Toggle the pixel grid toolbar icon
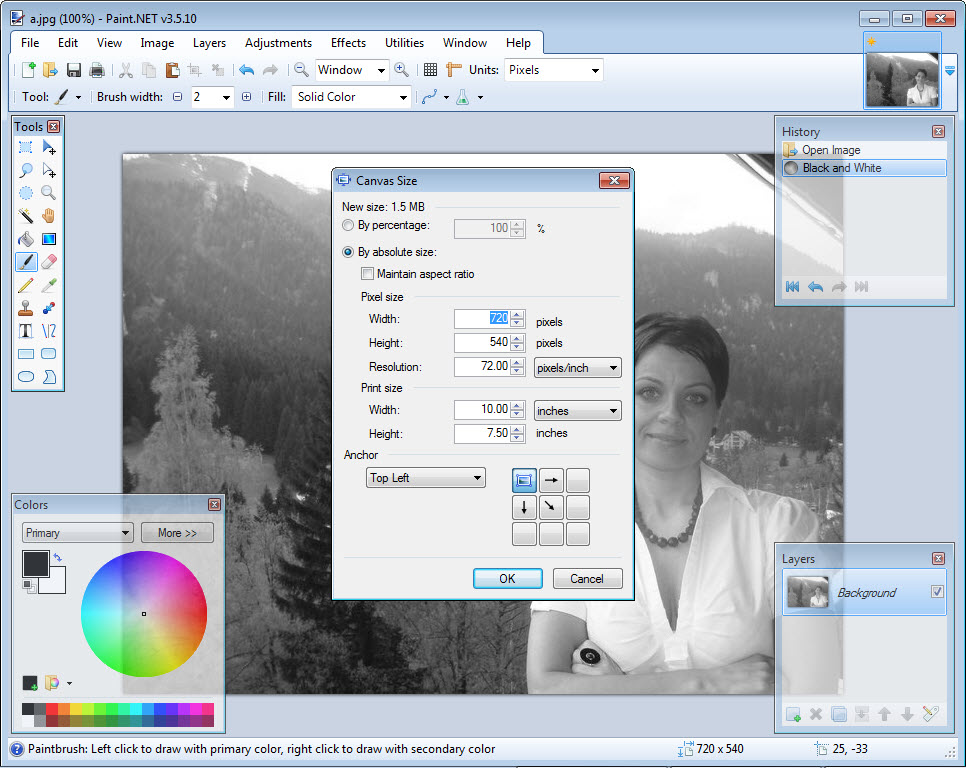 click(x=430, y=70)
